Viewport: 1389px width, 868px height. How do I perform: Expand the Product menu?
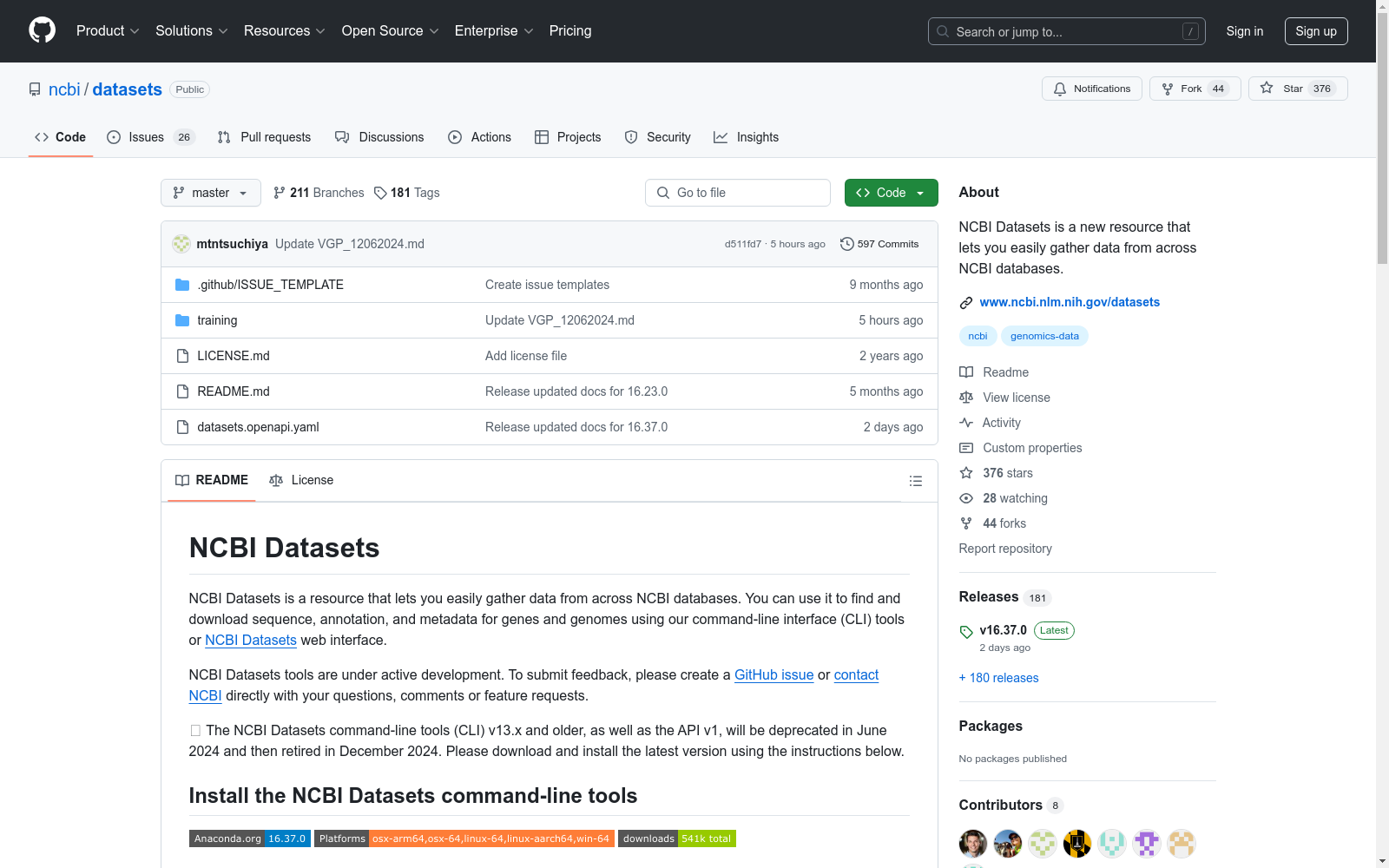[x=108, y=31]
